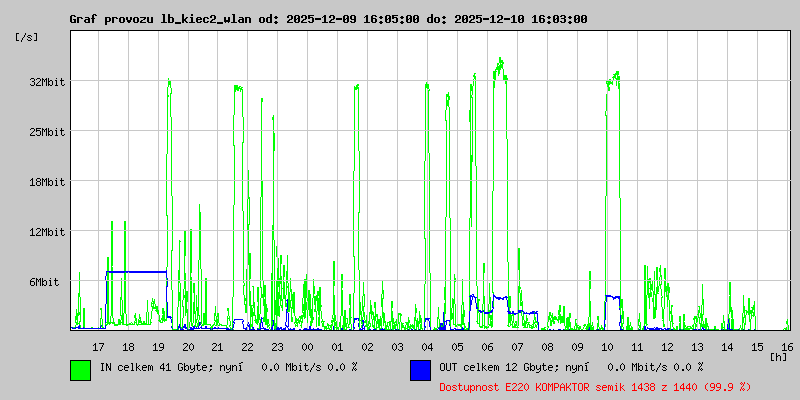
Task: Click the [/s] unit label on y-axis
Action: (26, 37)
